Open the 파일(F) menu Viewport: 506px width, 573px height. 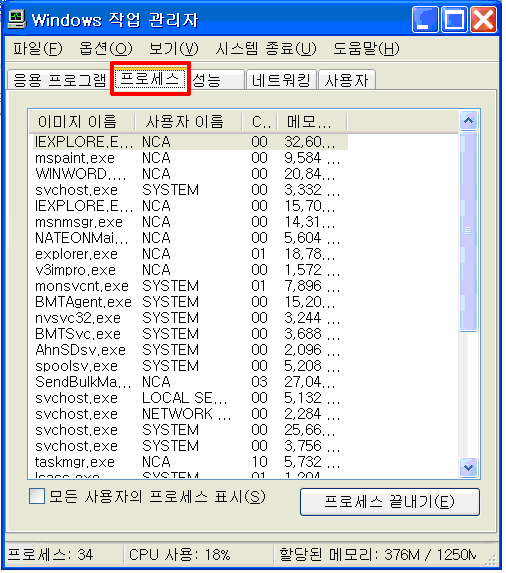click(x=38, y=49)
